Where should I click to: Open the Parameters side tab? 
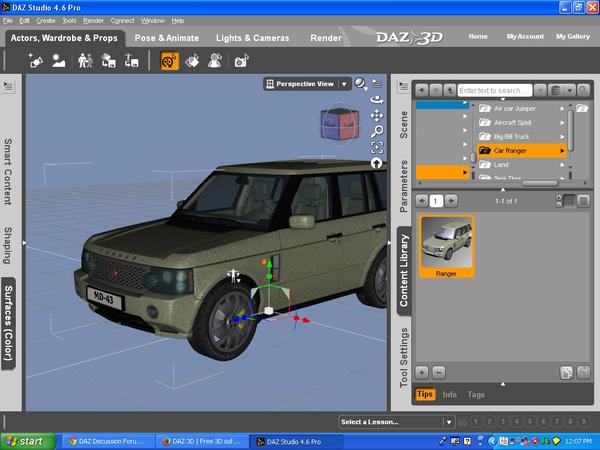coord(404,186)
